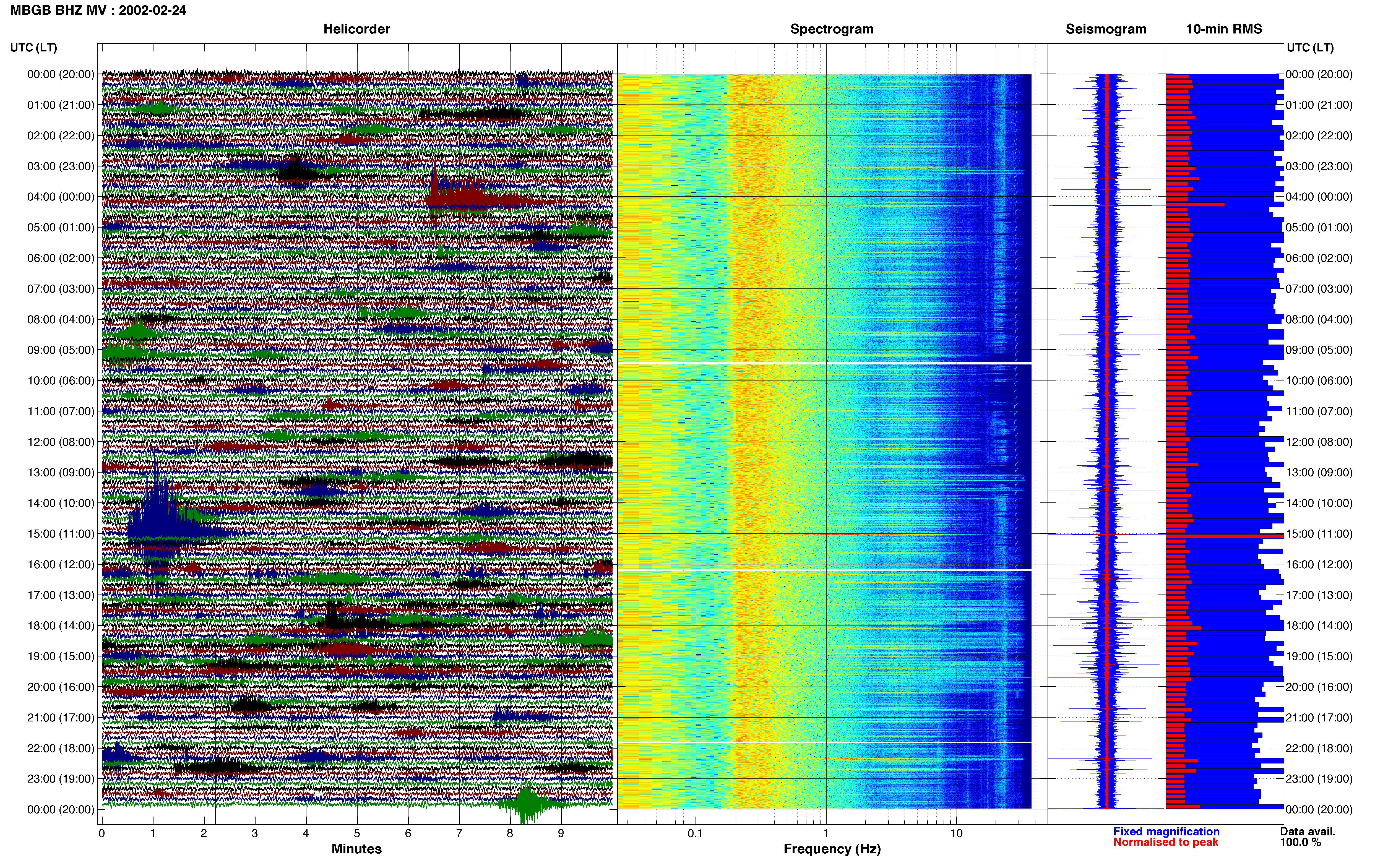1388x868 pixels.
Task: Click the left '12:00 (08:00)' time label
Action: tap(61, 442)
